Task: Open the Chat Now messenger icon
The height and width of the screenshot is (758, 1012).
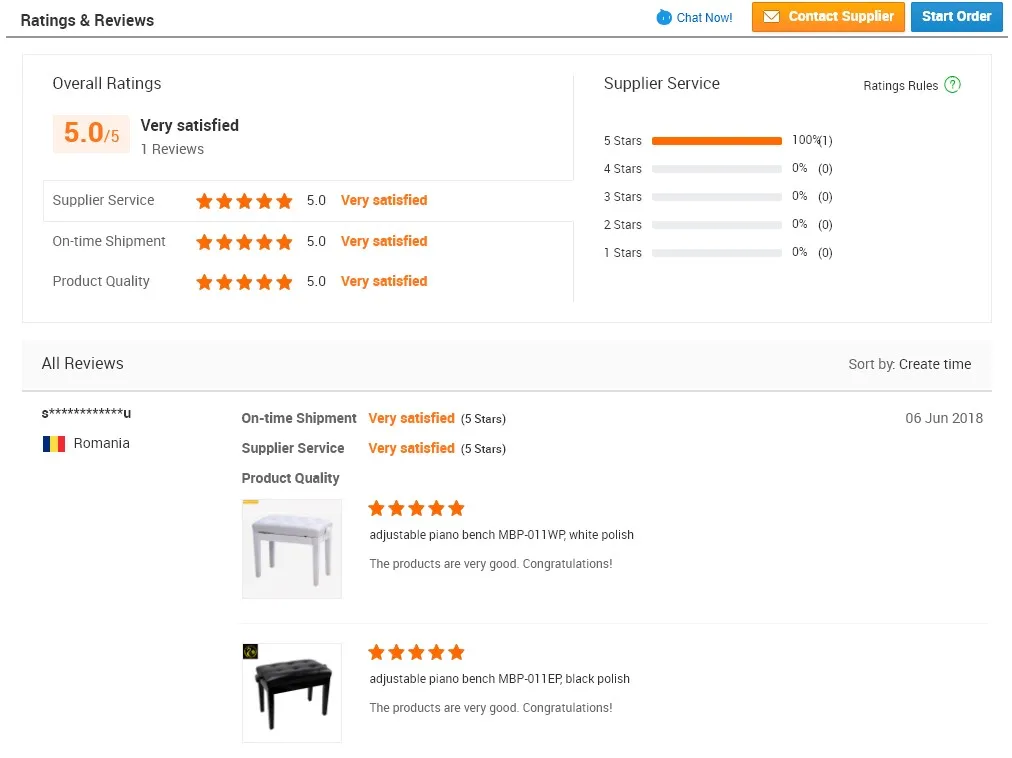Action: click(661, 17)
